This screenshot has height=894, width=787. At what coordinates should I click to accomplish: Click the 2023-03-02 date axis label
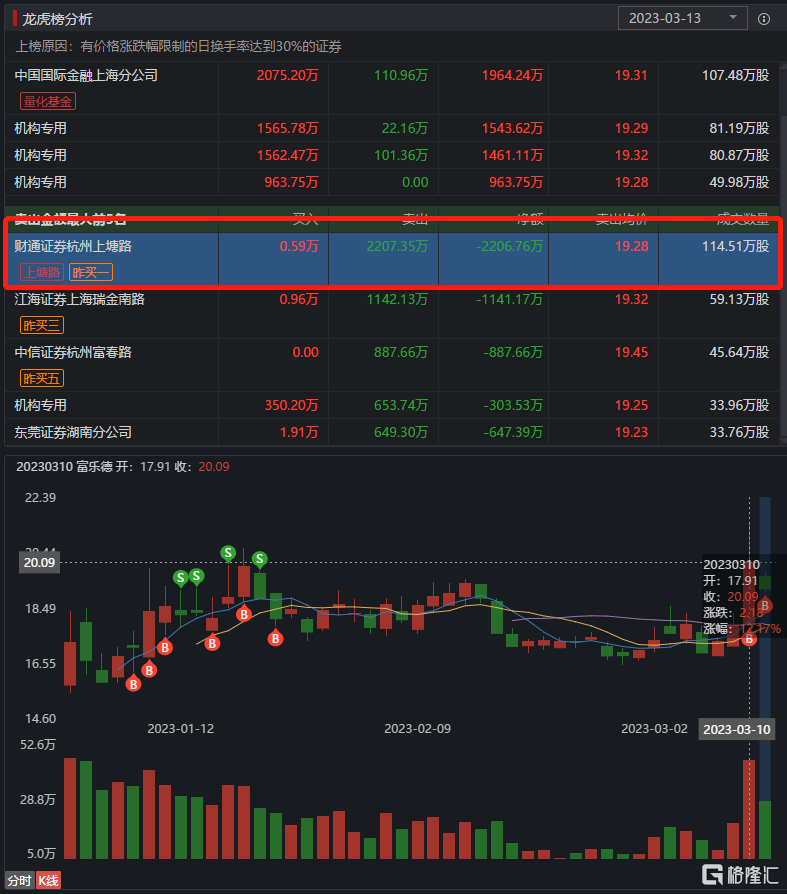click(x=654, y=729)
